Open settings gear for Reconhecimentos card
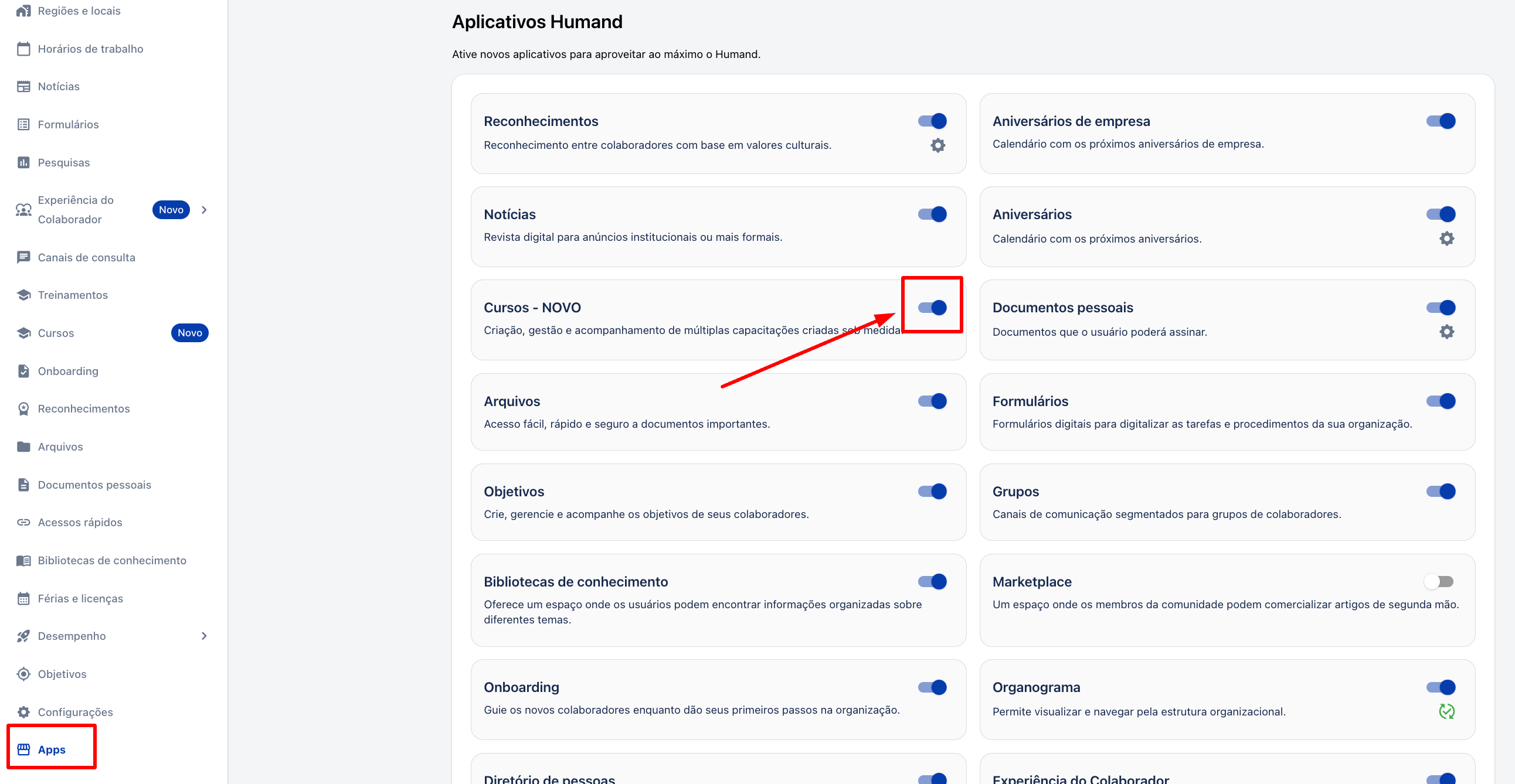This screenshot has width=1515, height=784. (x=938, y=145)
